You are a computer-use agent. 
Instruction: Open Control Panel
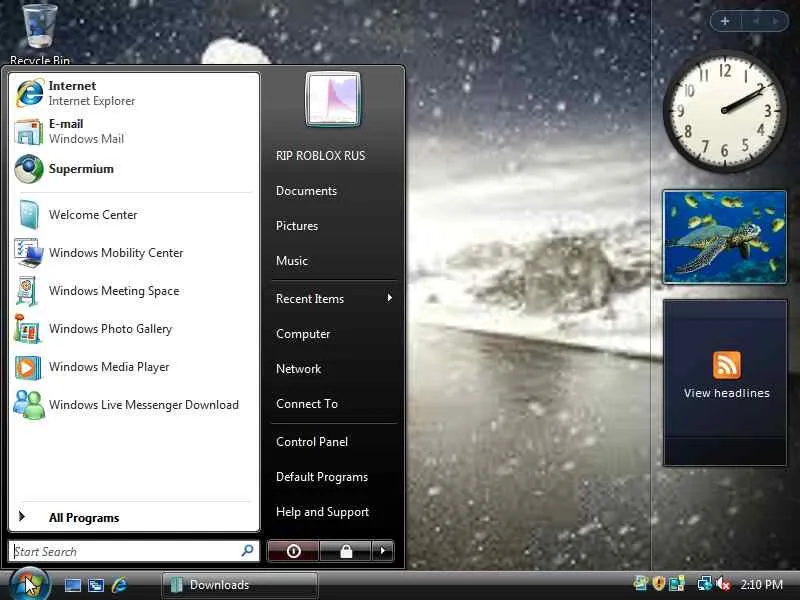pyautogui.click(x=312, y=442)
